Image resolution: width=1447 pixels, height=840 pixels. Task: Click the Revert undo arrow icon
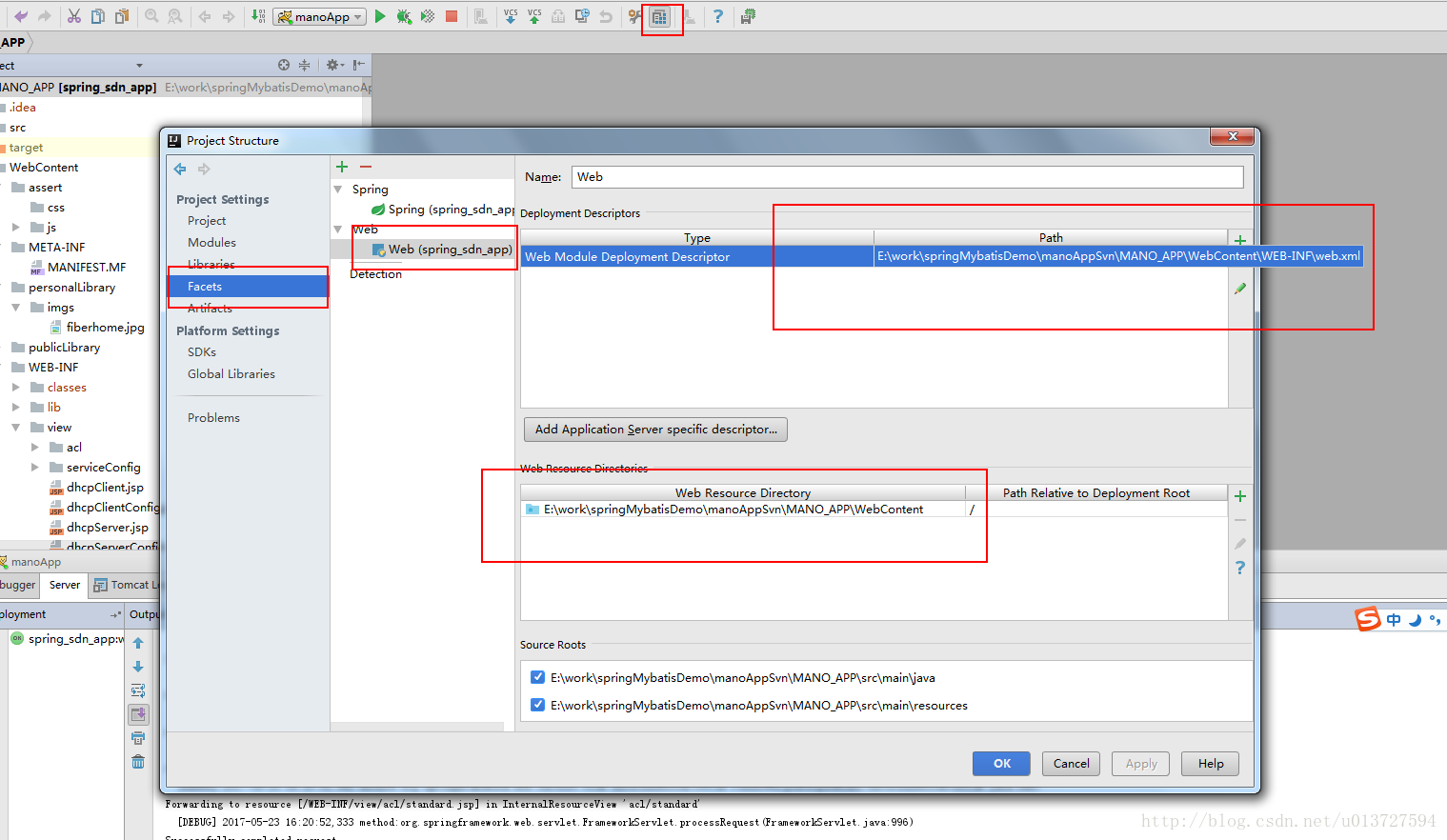click(x=606, y=16)
